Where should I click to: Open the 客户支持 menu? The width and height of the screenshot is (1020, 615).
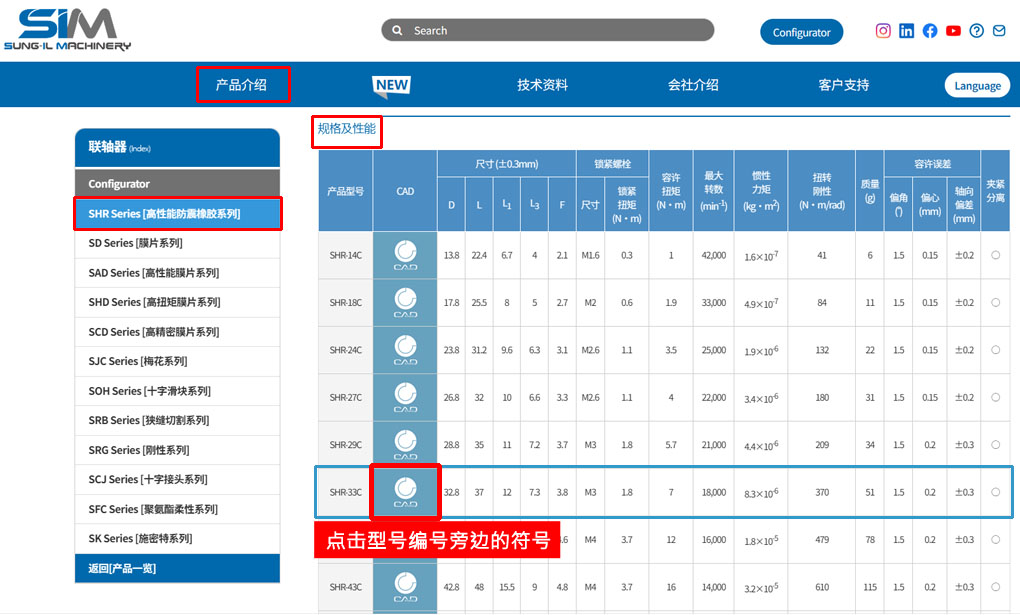(x=844, y=85)
